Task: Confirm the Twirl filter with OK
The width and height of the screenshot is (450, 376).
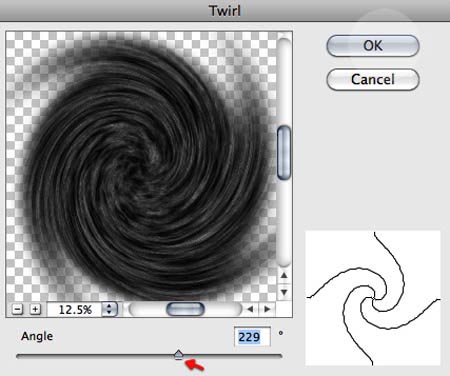Action: pyautogui.click(x=373, y=46)
